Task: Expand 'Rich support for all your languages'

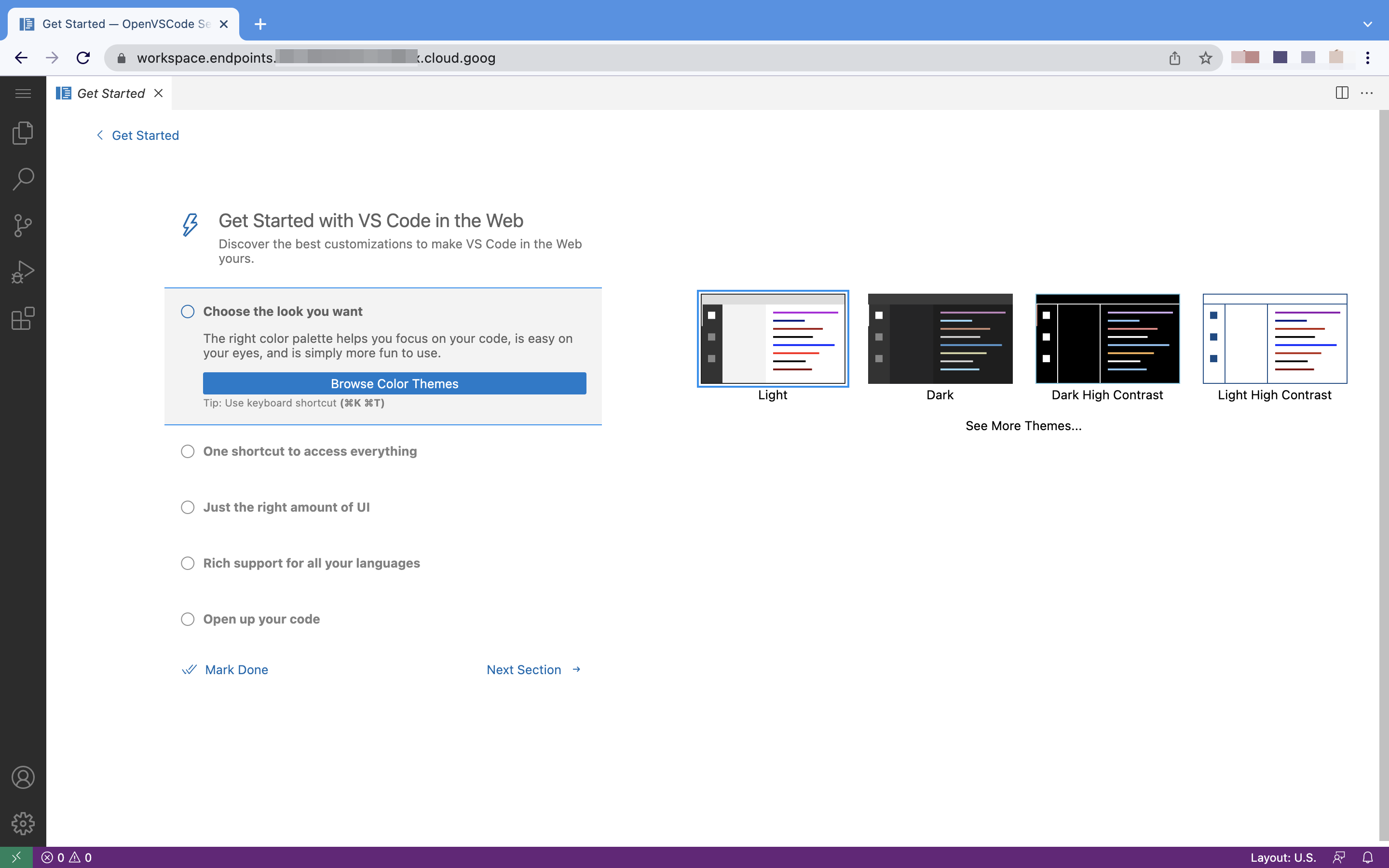Action: pyautogui.click(x=311, y=563)
